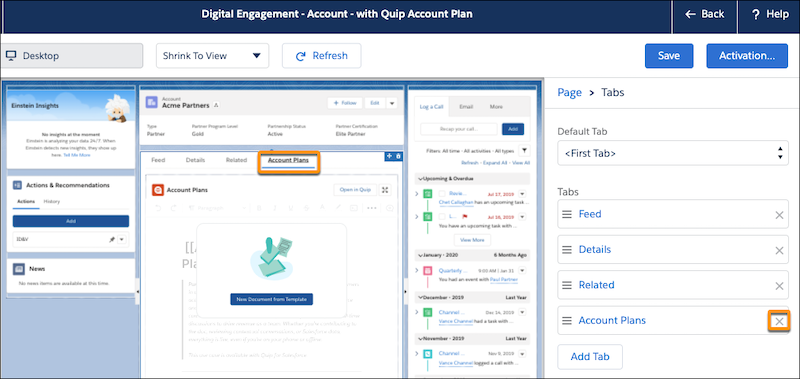Click the move component plus icon
800x379 pixels.
[389, 156]
